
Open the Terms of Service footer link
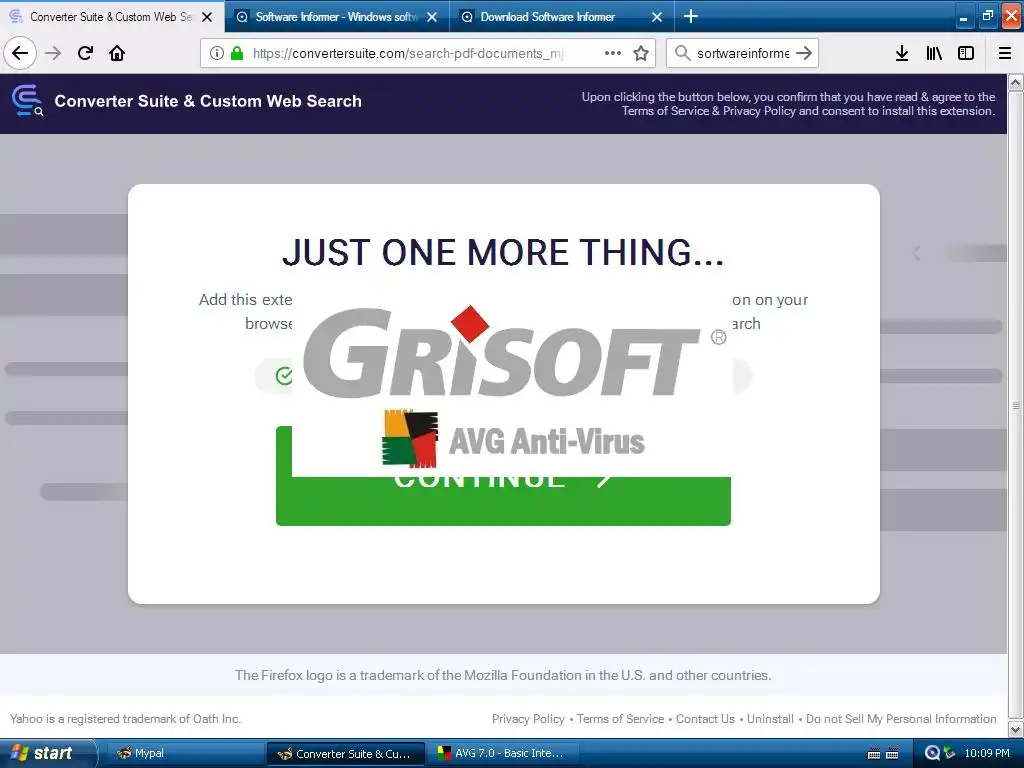[620, 718]
